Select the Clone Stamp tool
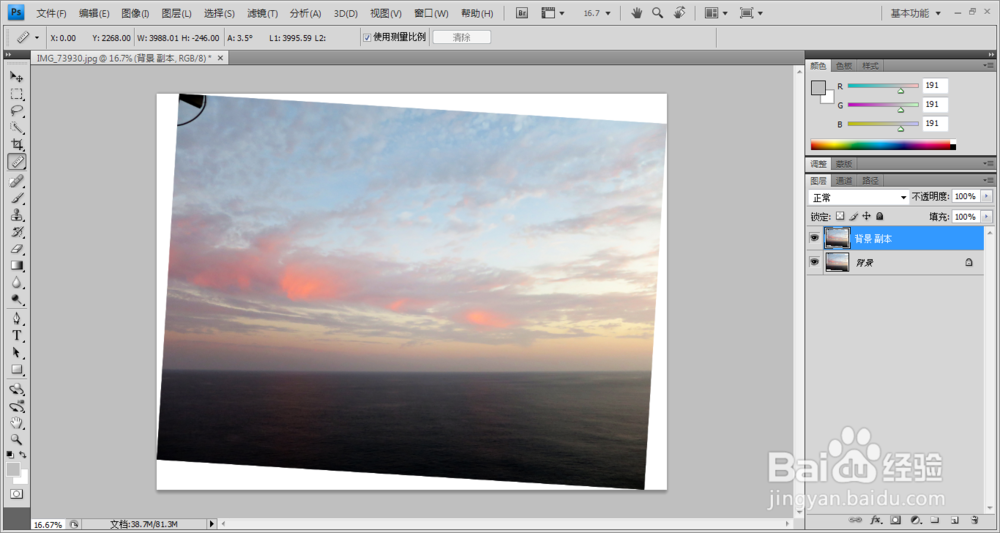Image resolution: width=1000 pixels, height=533 pixels. pyautogui.click(x=17, y=215)
